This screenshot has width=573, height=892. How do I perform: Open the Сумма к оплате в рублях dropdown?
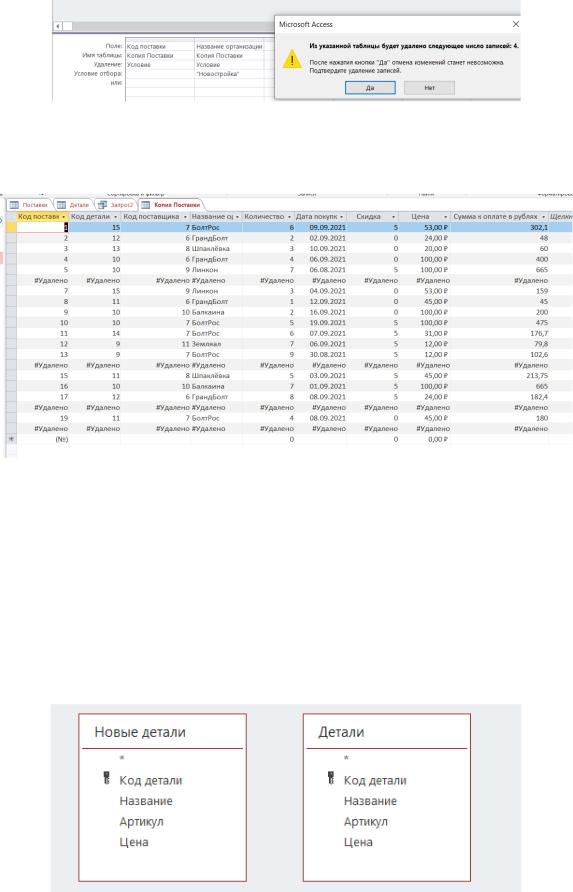click(544, 217)
